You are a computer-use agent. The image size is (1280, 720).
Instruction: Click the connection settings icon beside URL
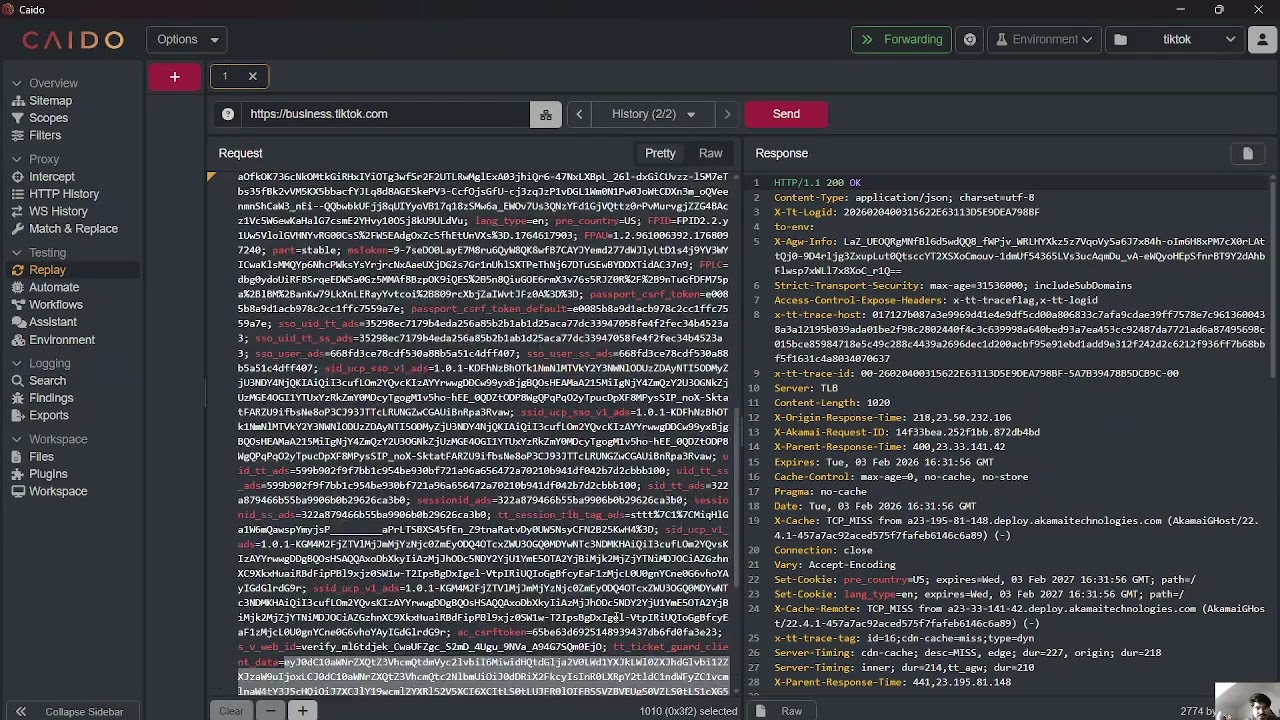point(545,114)
